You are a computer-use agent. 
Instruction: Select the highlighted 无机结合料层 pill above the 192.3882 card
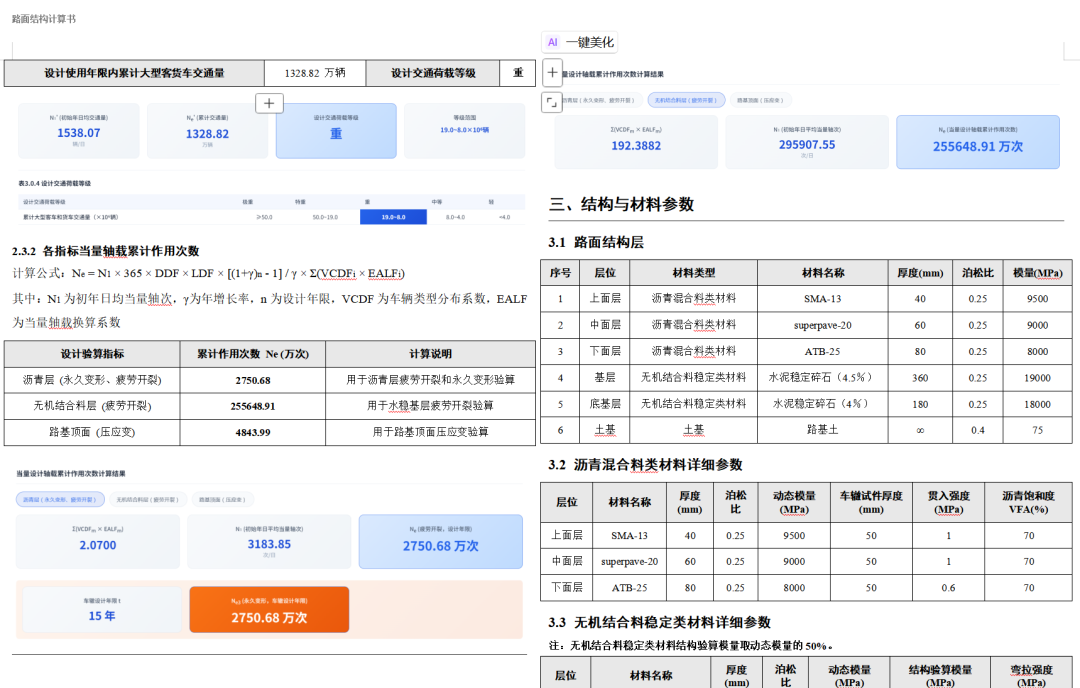(685, 101)
